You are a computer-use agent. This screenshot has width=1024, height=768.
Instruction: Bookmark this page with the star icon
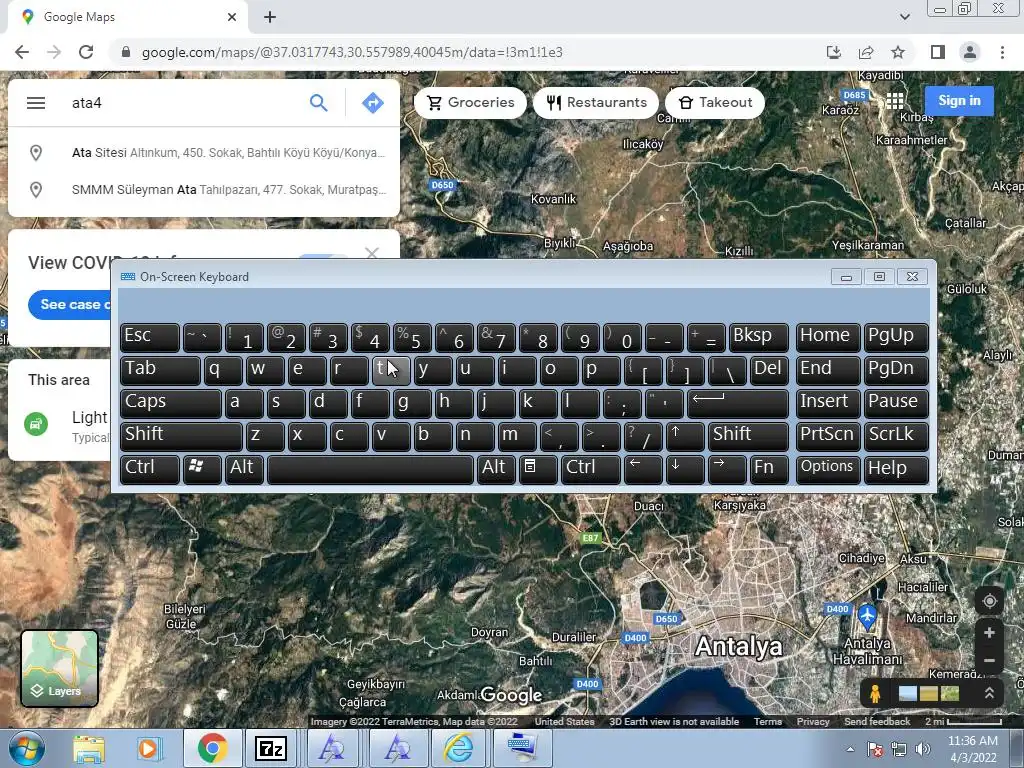pyautogui.click(x=898, y=52)
